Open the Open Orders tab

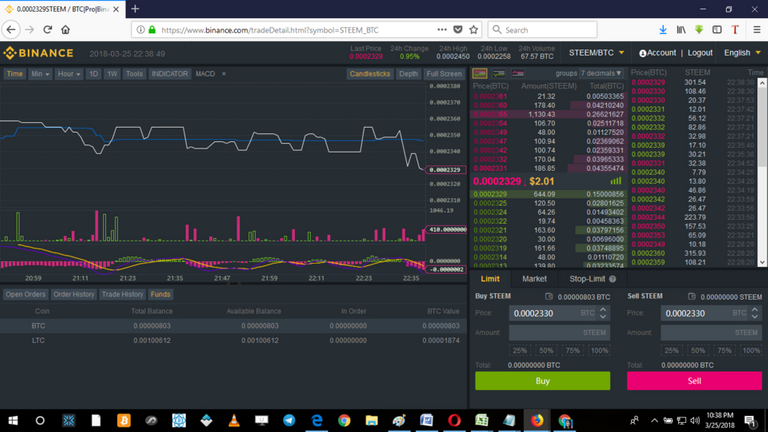(25, 294)
